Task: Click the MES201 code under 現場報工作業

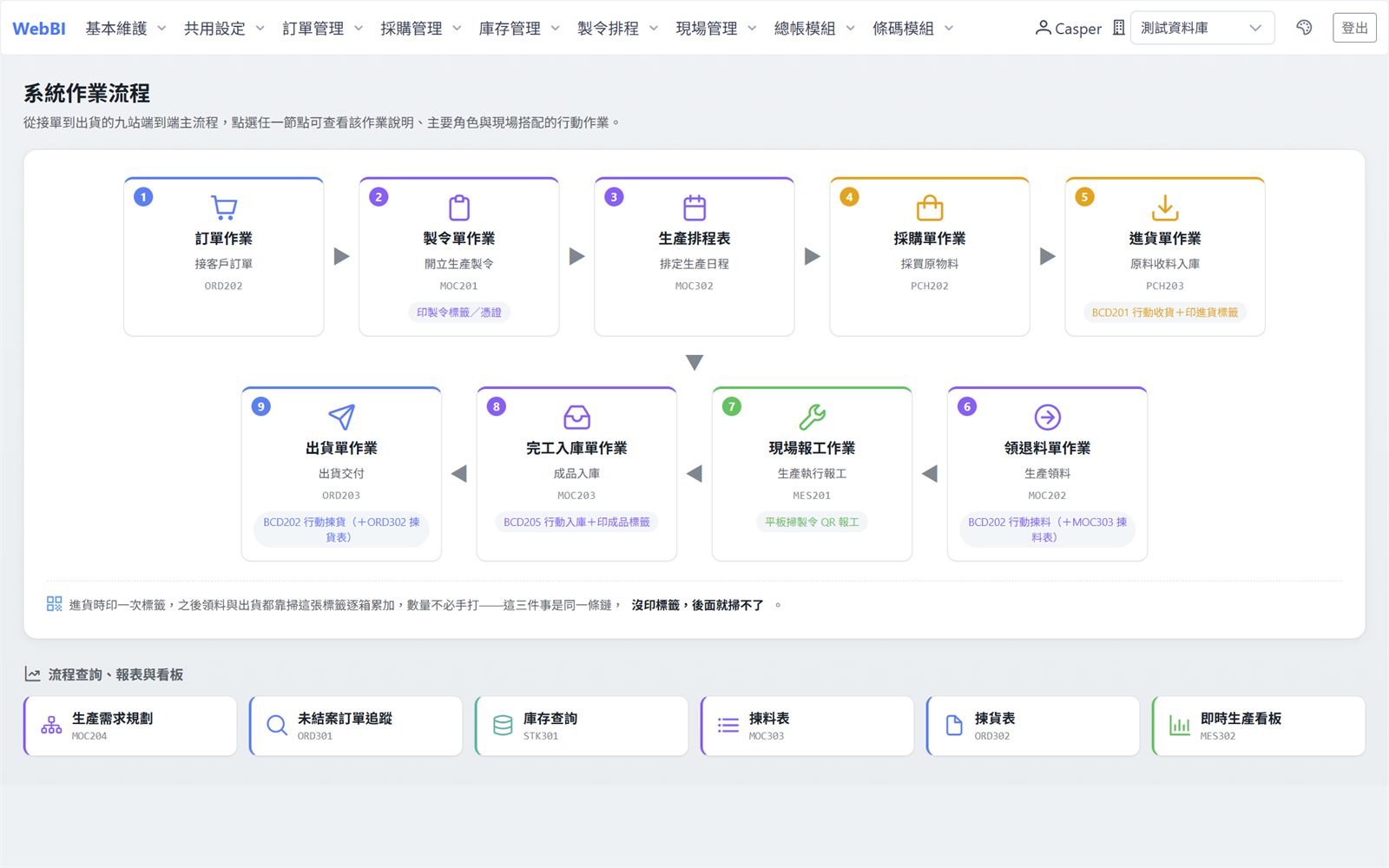Action: click(812, 496)
